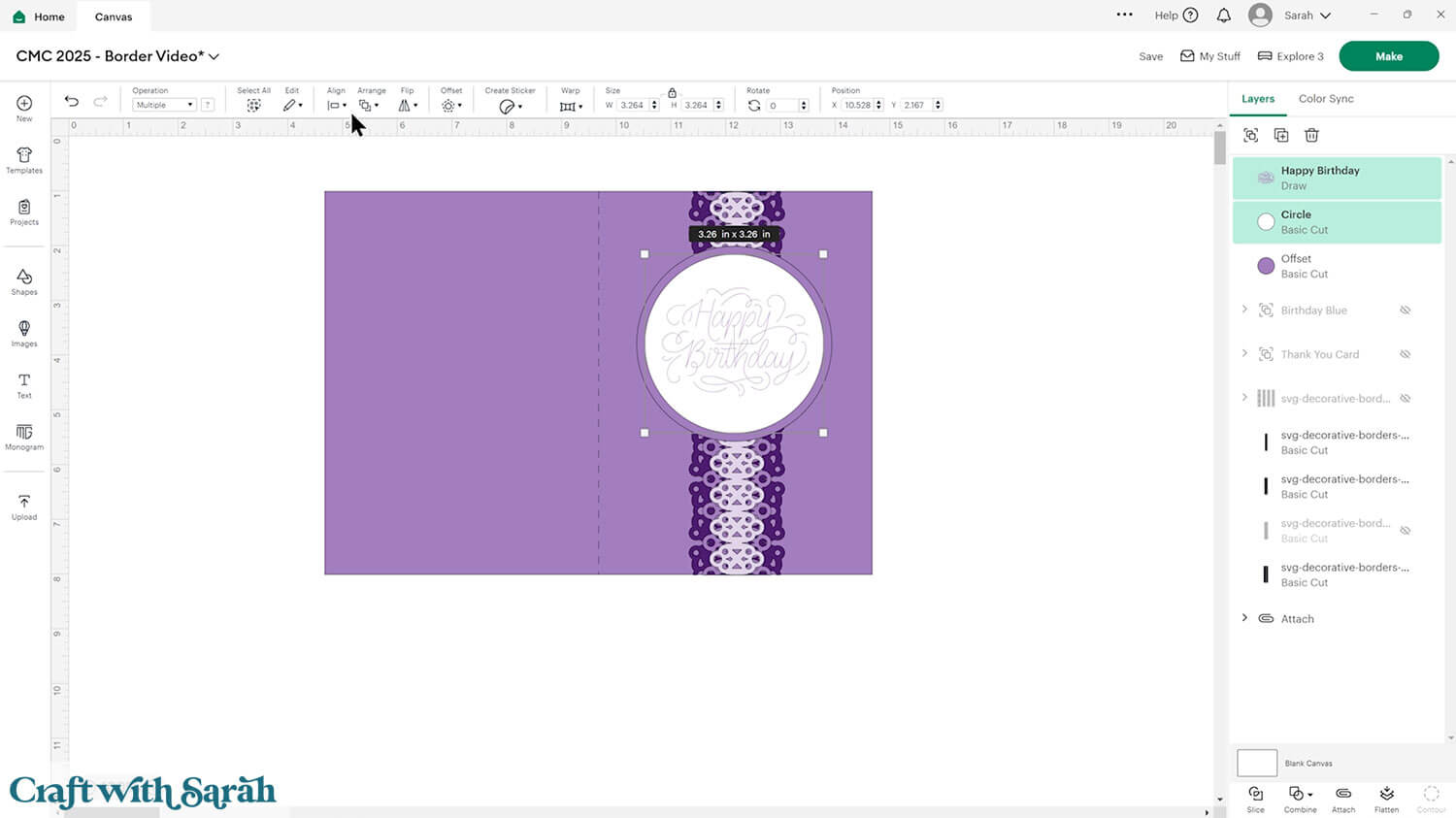Delete selected layer with trash icon
The image size is (1456, 818).
tap(1311, 135)
